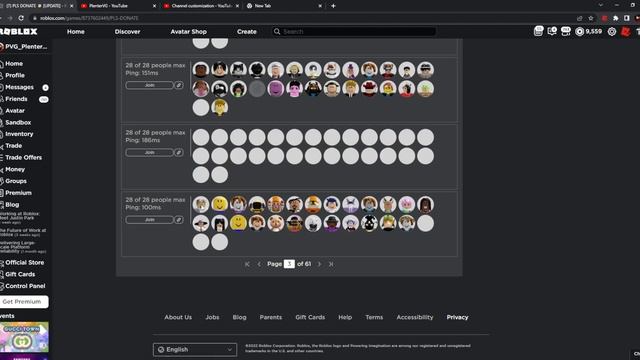
Task: Copy link icon beside Join for Ping 151ms server
Action: 179,85
